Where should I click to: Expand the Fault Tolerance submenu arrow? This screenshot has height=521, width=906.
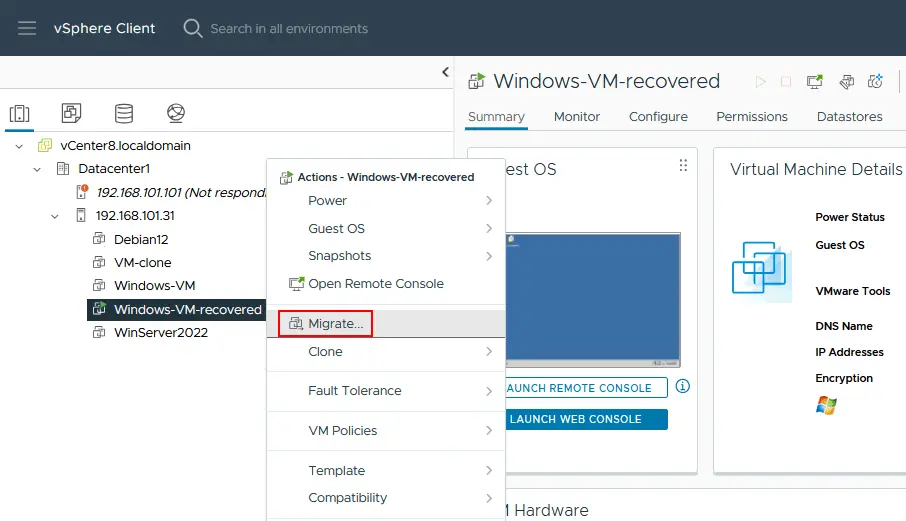coord(489,391)
